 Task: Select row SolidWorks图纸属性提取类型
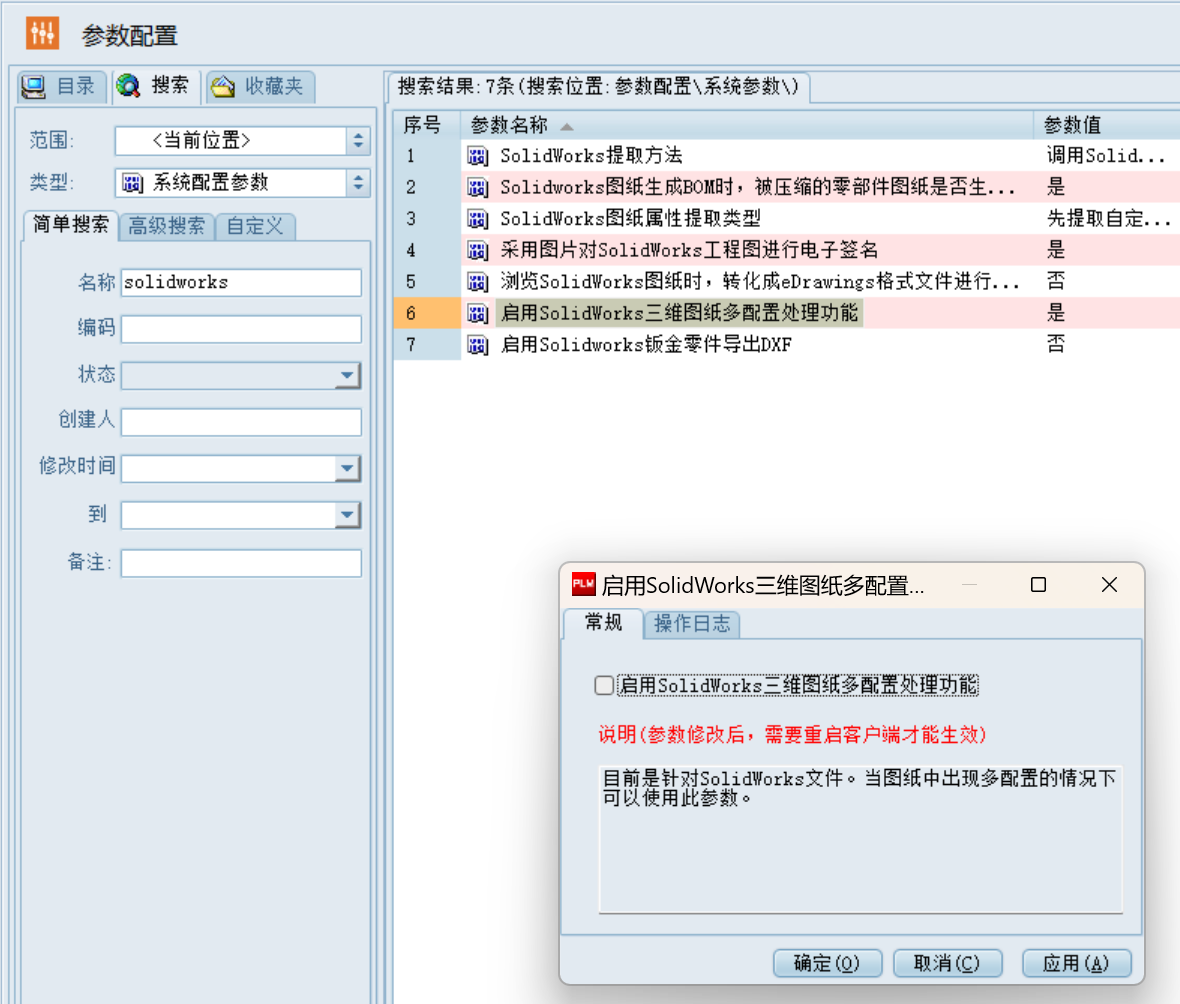point(786,218)
